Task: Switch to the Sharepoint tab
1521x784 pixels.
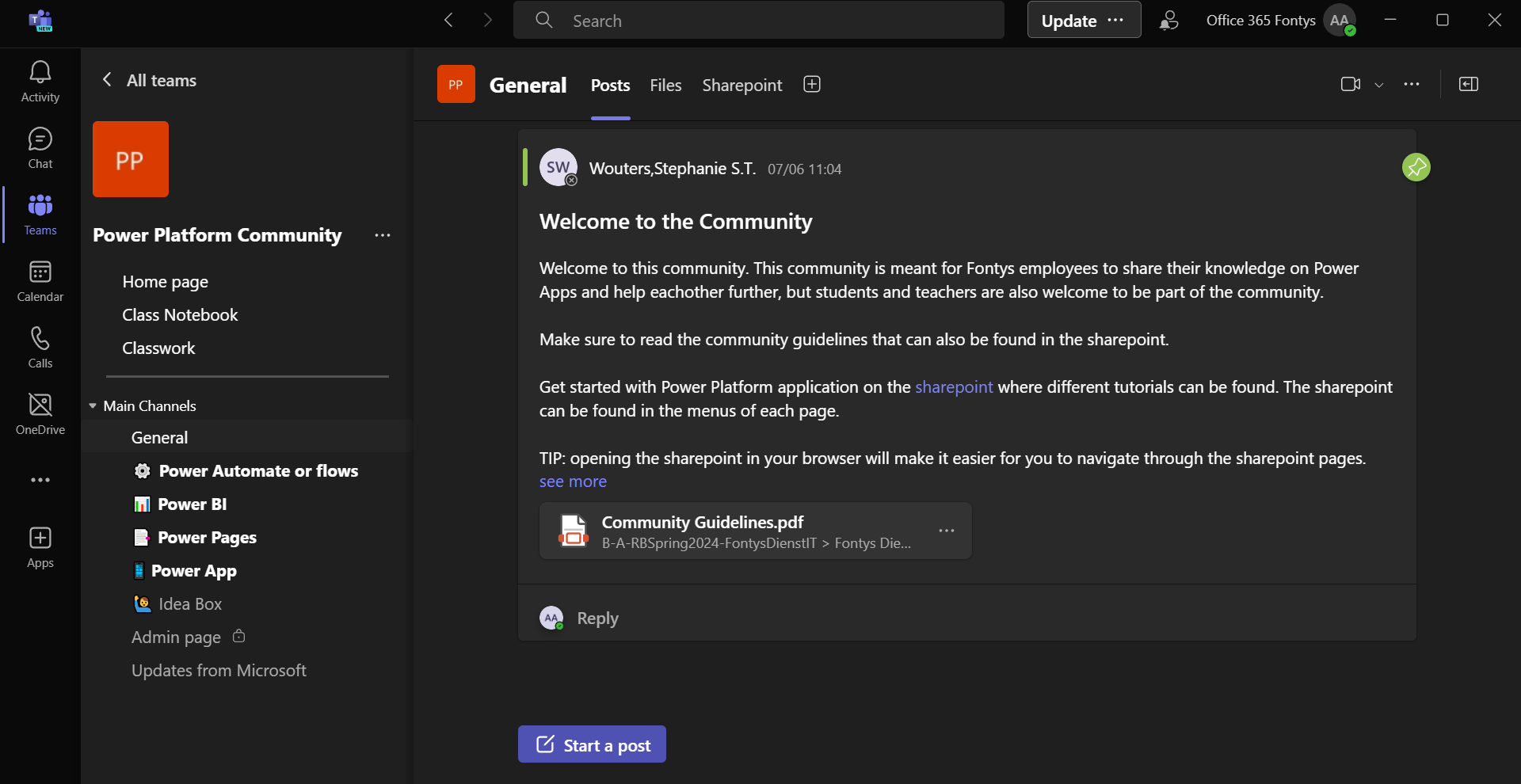Action: pyautogui.click(x=741, y=86)
